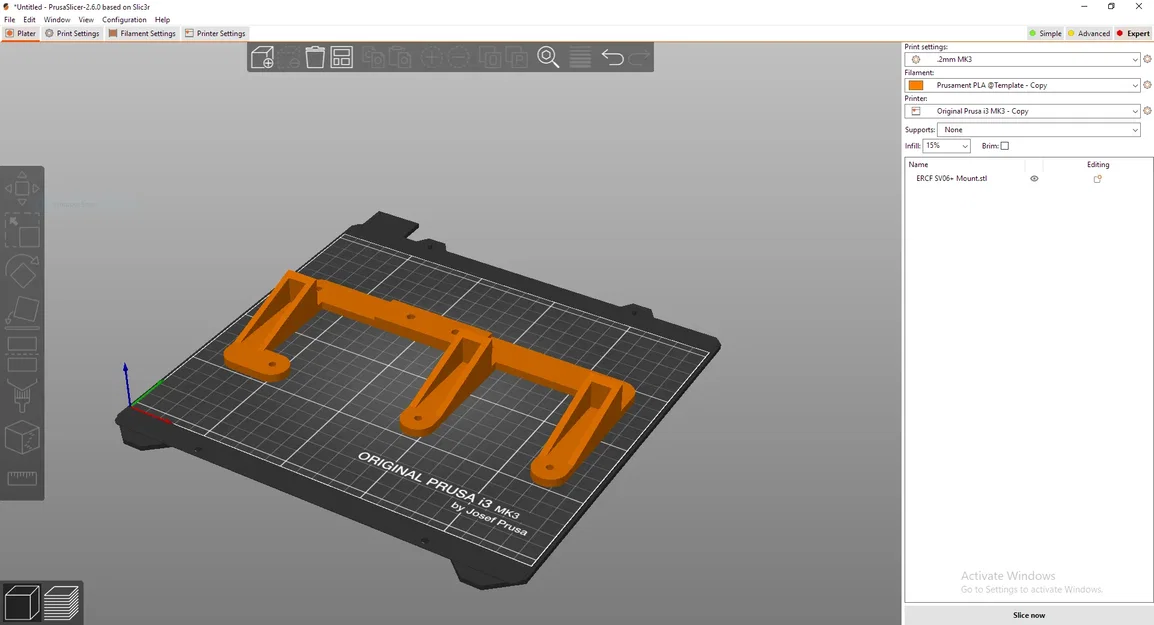The height and width of the screenshot is (625, 1154).
Task: Switch to Simple mode
Action: tap(1045, 33)
